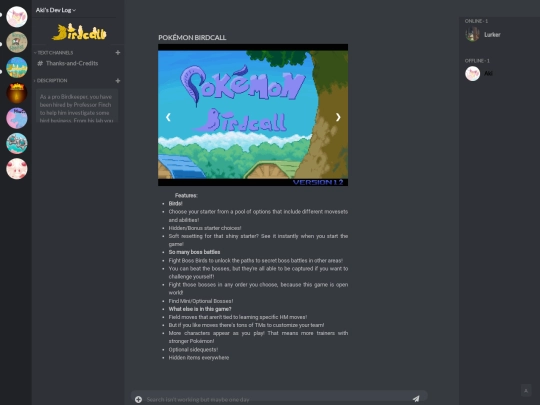The image size is (540, 405).
Task: Click 'Hidden/Bonus starter choices!' bullet
Action: point(205,228)
